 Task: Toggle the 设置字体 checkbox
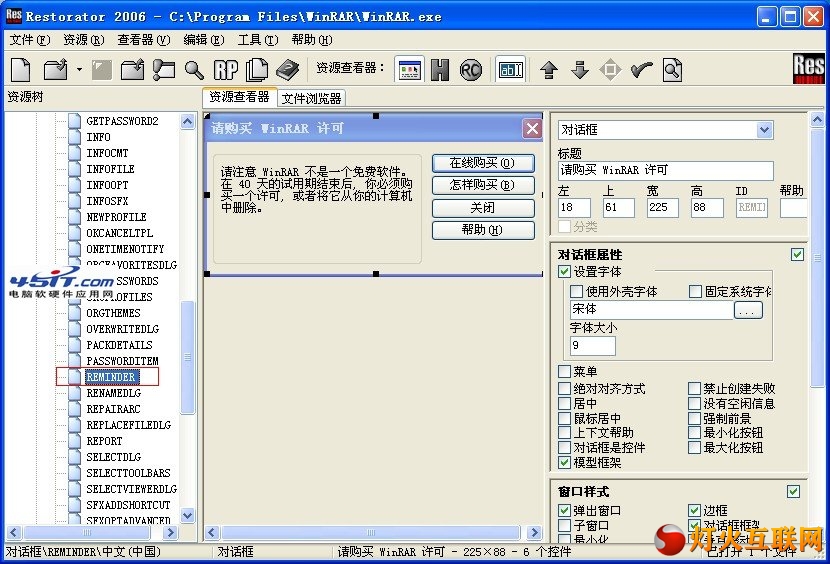tap(564, 272)
